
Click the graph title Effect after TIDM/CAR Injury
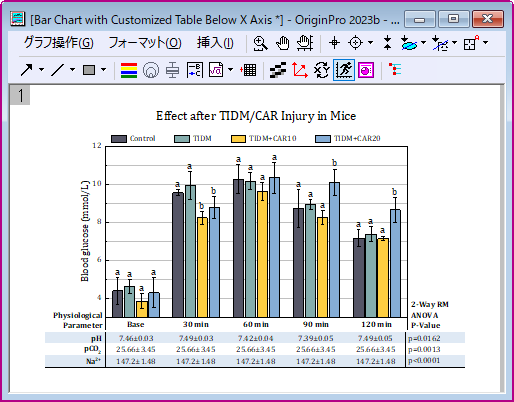(256, 116)
